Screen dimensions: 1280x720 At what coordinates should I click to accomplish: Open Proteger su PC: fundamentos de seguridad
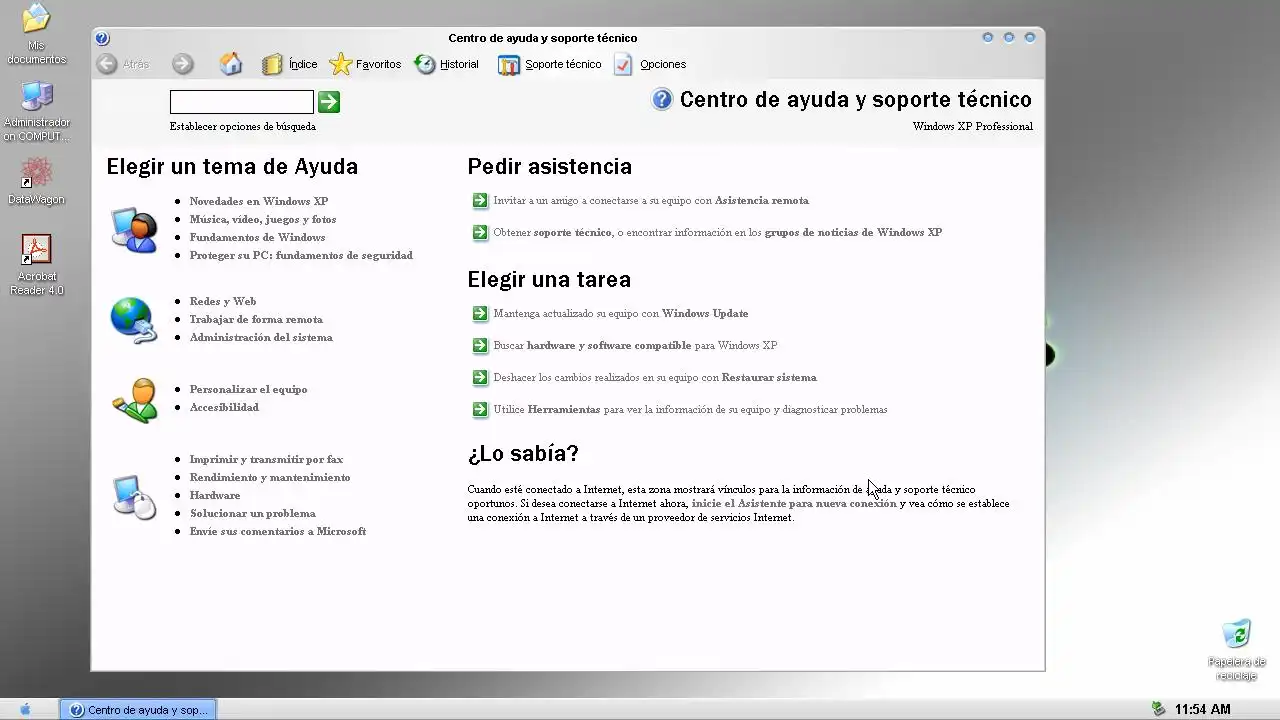[301, 255]
